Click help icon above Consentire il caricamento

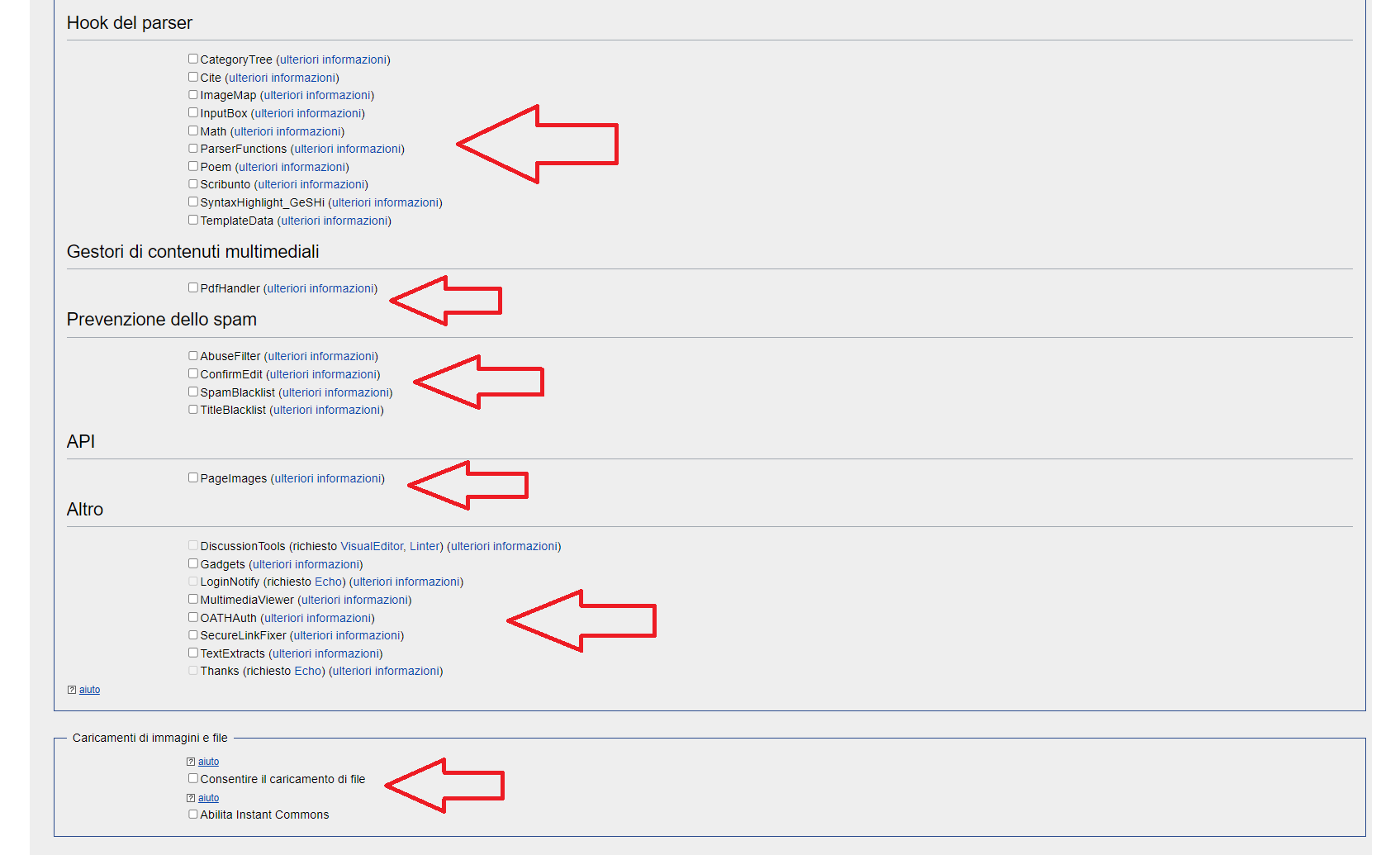[x=191, y=762]
